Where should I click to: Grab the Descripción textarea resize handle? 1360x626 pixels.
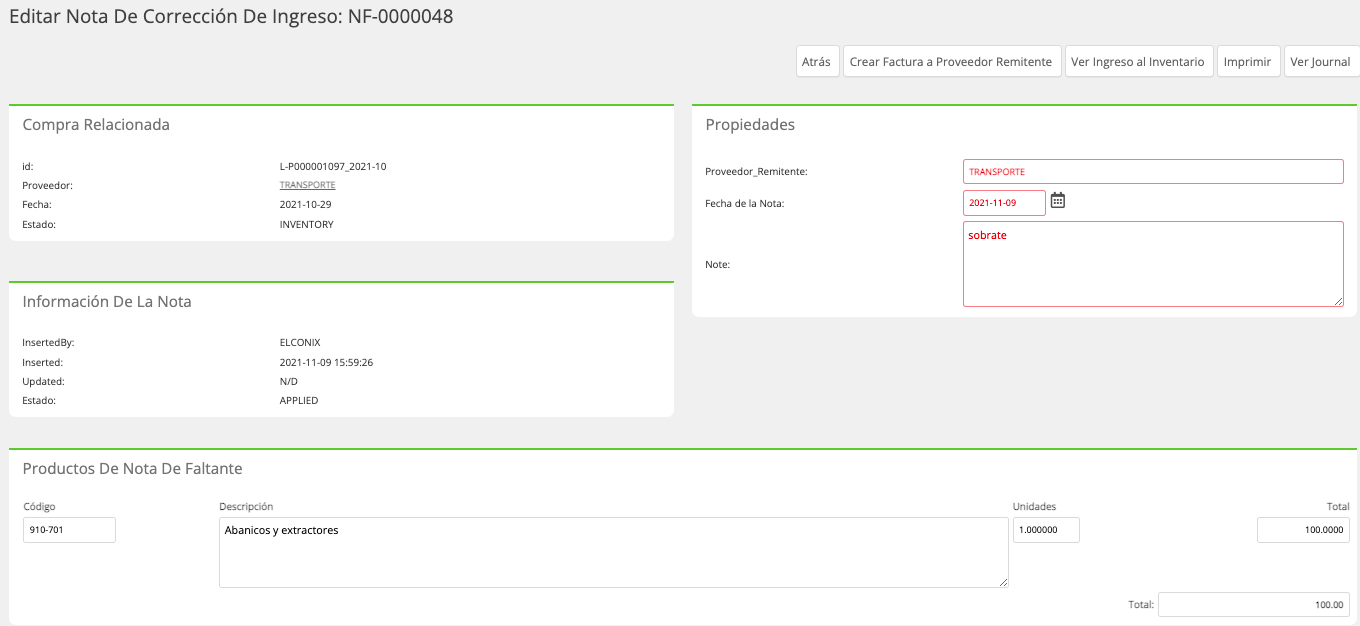(1003, 582)
